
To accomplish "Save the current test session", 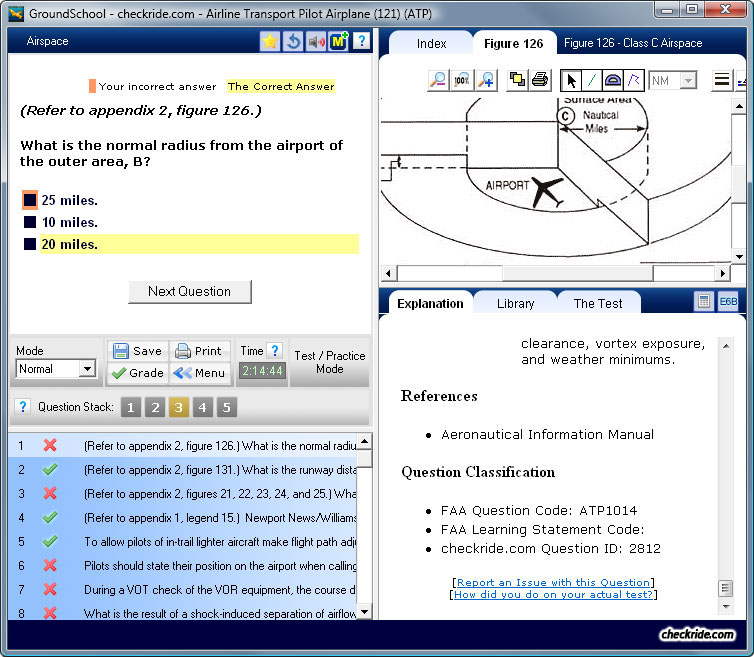I will [x=138, y=351].
